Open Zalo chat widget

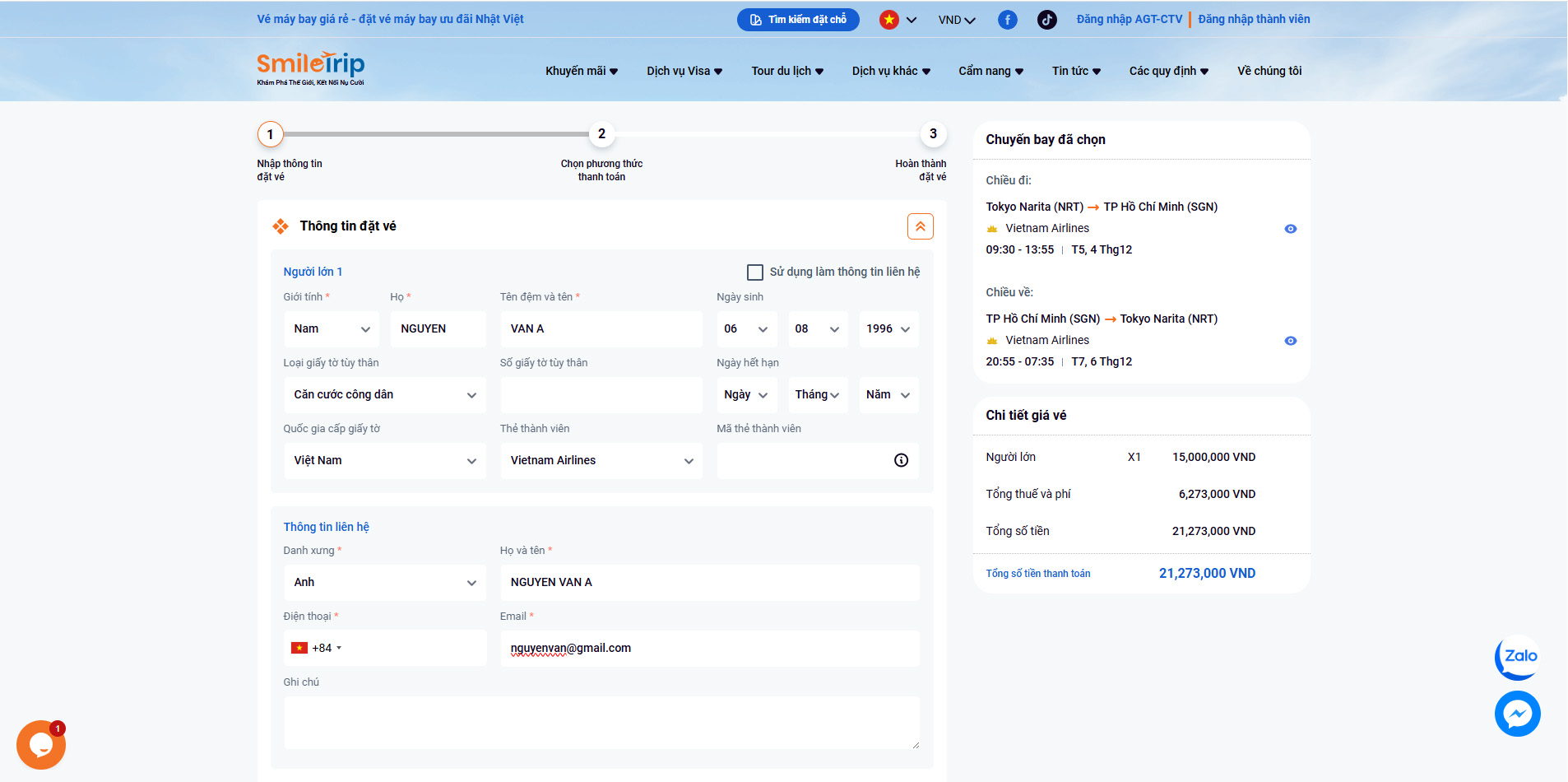1517,657
